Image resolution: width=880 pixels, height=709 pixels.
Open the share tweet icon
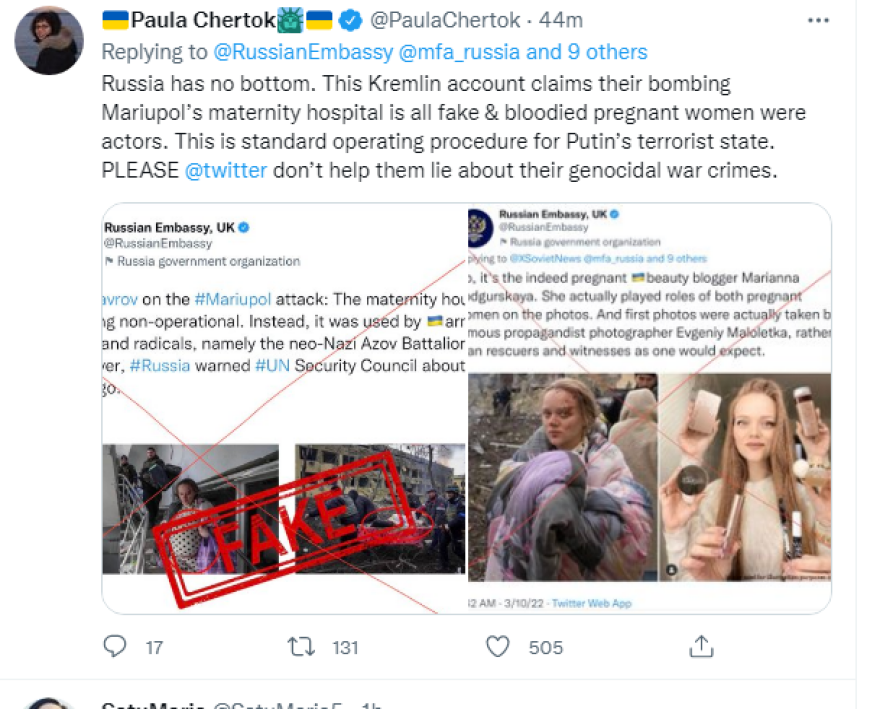[701, 646]
